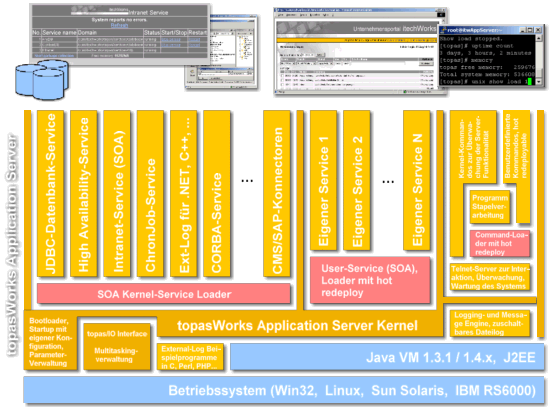The width and height of the screenshot is (550, 411).
Task: Click the Programm Stapelverarbeitung box
Action: [489, 207]
